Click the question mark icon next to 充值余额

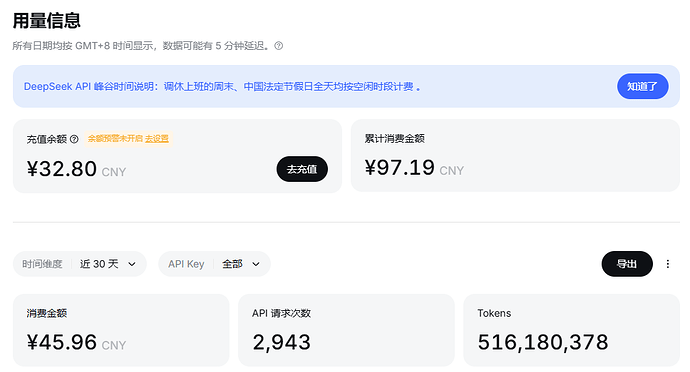(x=74, y=139)
